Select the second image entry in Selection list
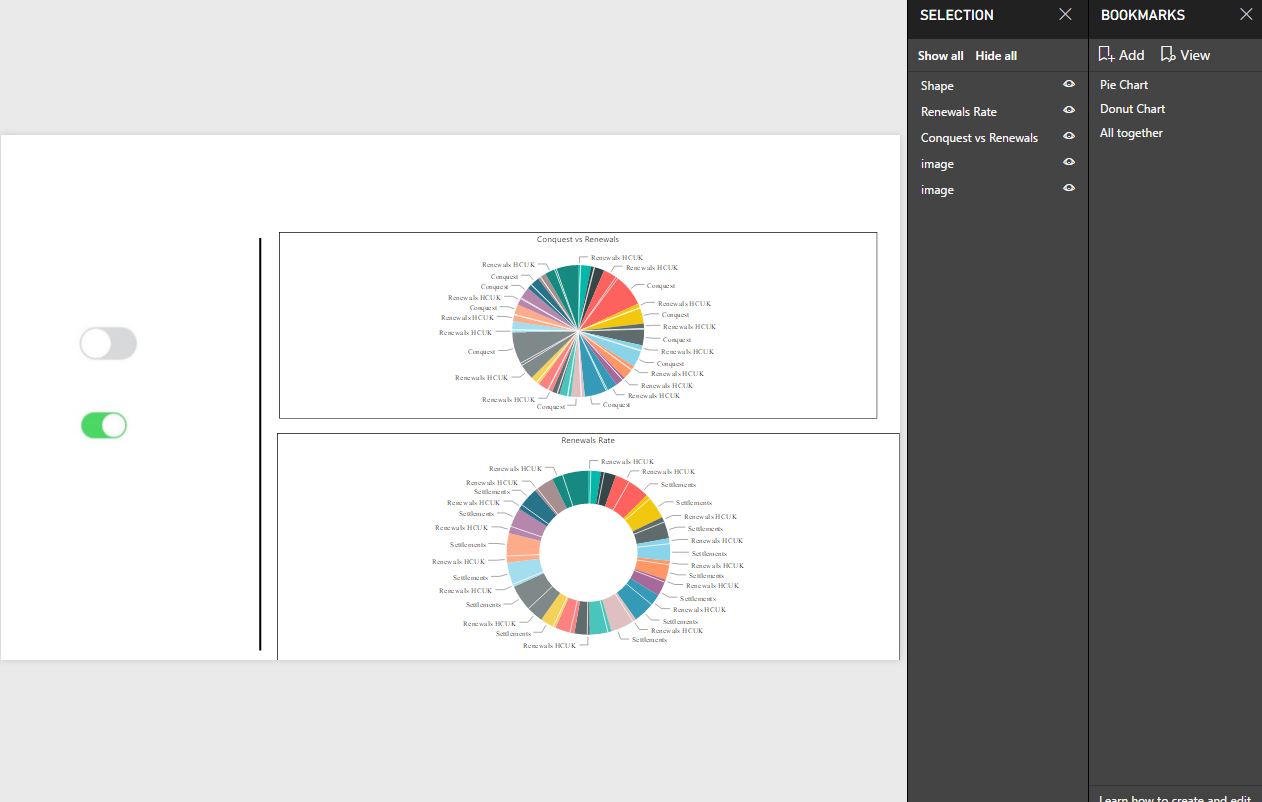Viewport: 1262px width, 802px height. pos(937,190)
